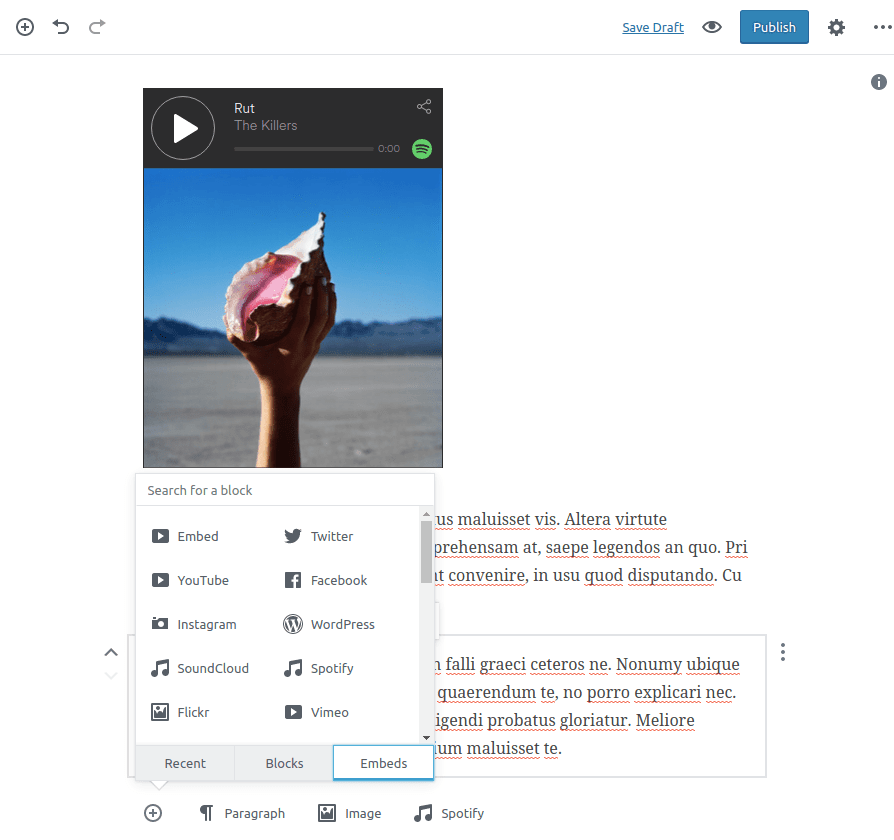
Task: Play the Rut track
Action: coord(183,128)
